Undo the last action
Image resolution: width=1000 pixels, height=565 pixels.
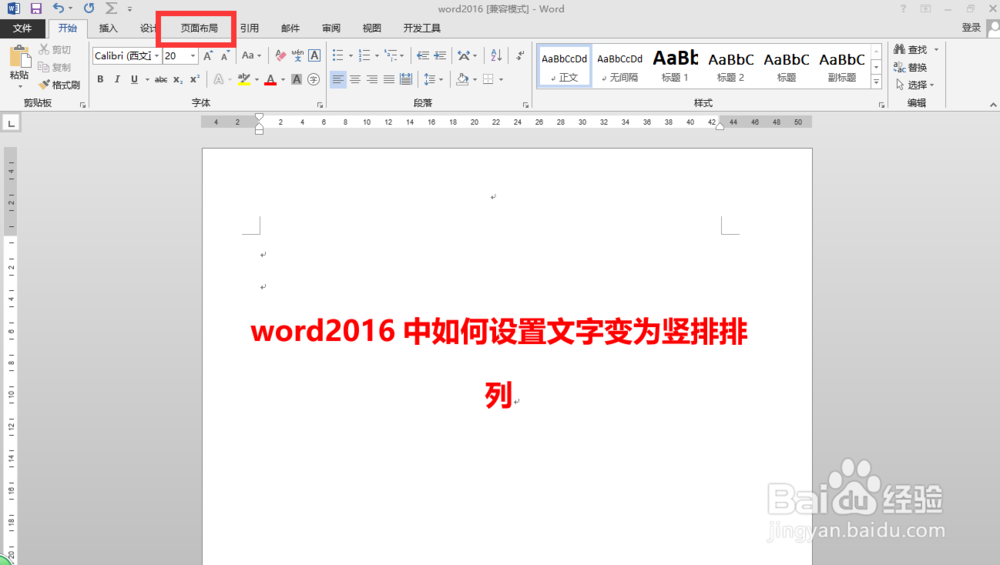tap(59, 8)
